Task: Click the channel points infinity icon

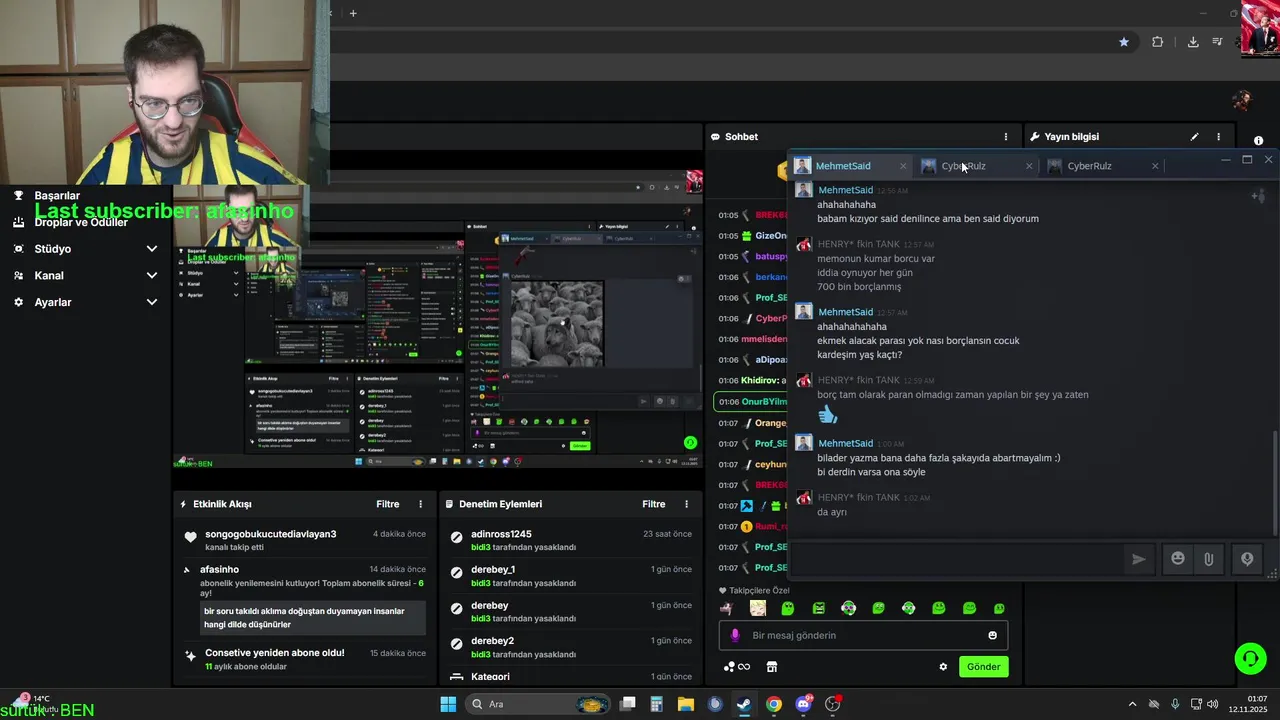Action: click(x=737, y=667)
